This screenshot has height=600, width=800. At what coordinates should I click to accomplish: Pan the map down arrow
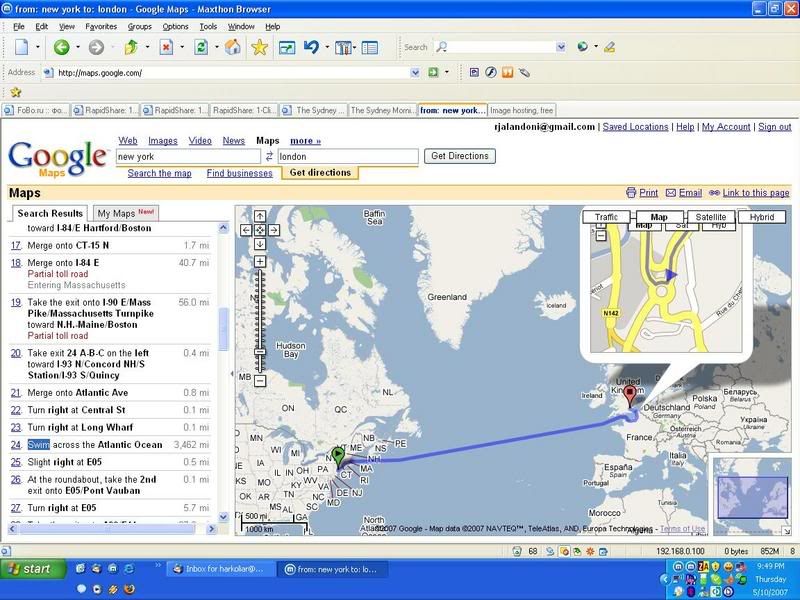click(x=260, y=244)
